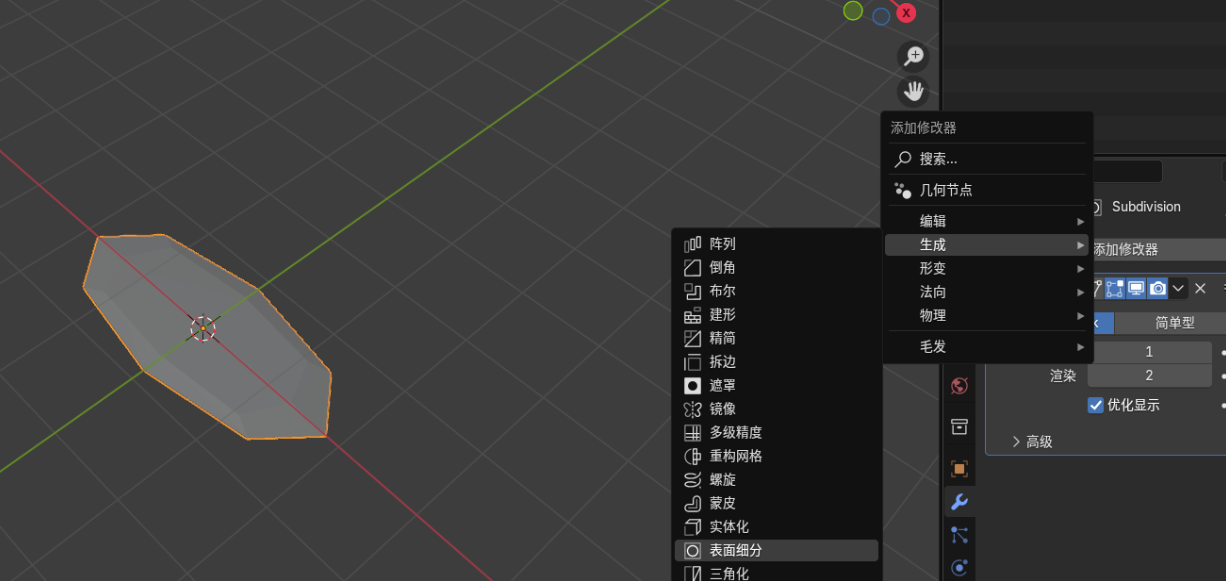This screenshot has height=581, width=1226.
Task: Toggle modifier viewport display monitor icon
Action: coord(1136,289)
